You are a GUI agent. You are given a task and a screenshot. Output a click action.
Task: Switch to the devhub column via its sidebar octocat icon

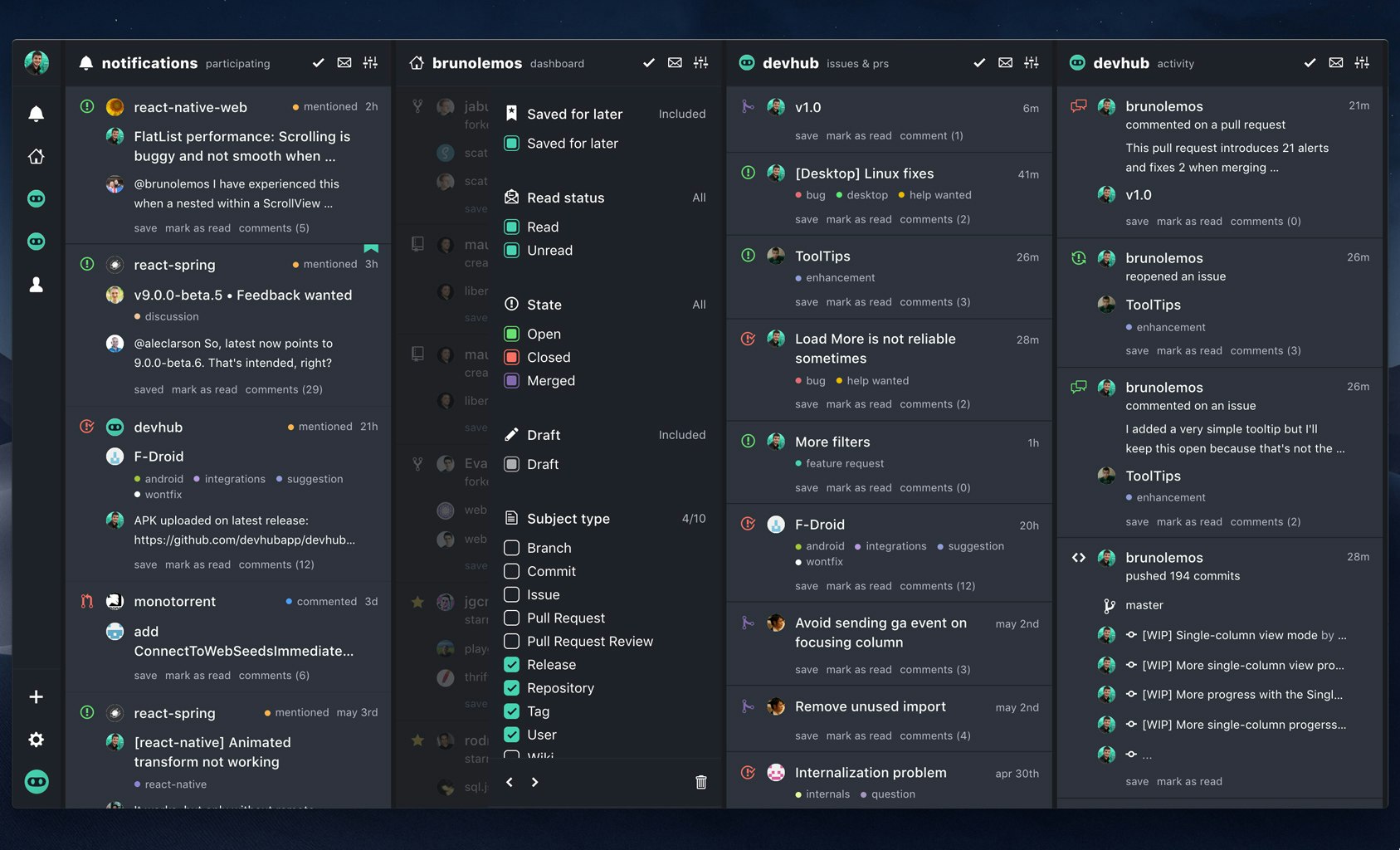coord(37,198)
